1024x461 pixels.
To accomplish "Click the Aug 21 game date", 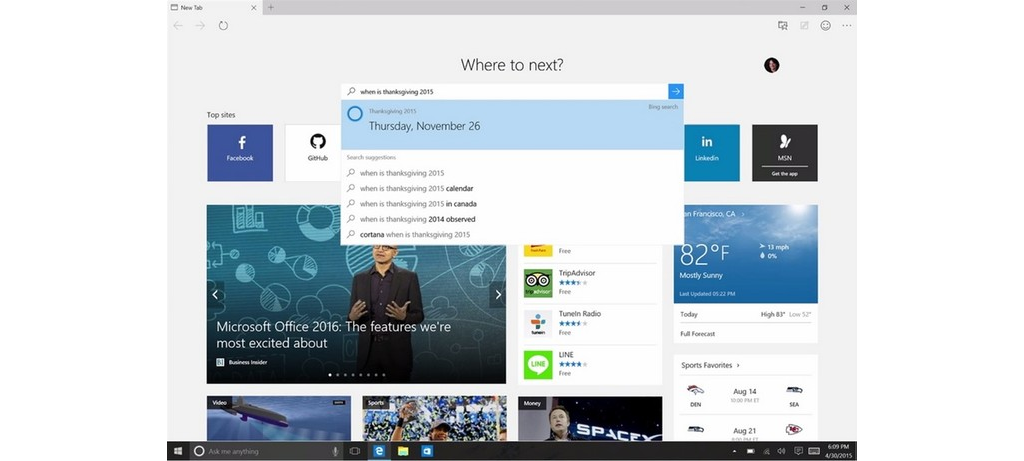I will click(x=745, y=432).
